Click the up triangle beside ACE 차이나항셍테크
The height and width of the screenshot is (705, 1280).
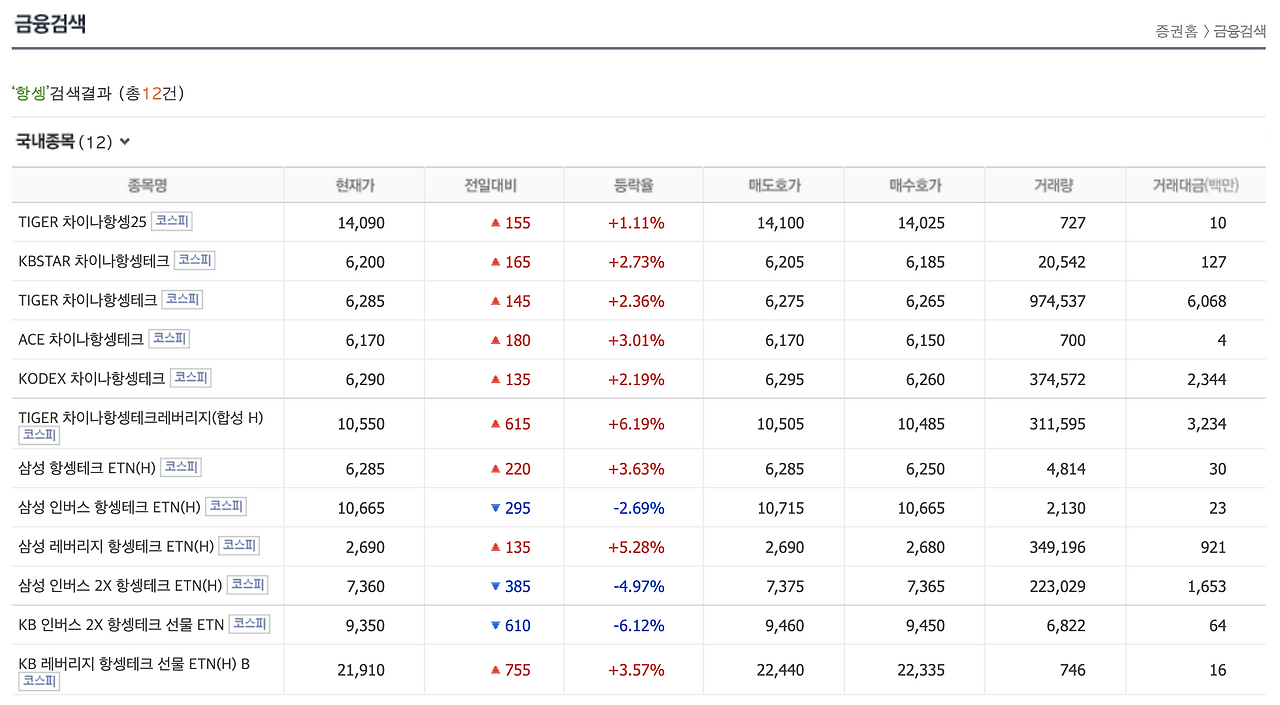pyautogui.click(x=494, y=339)
